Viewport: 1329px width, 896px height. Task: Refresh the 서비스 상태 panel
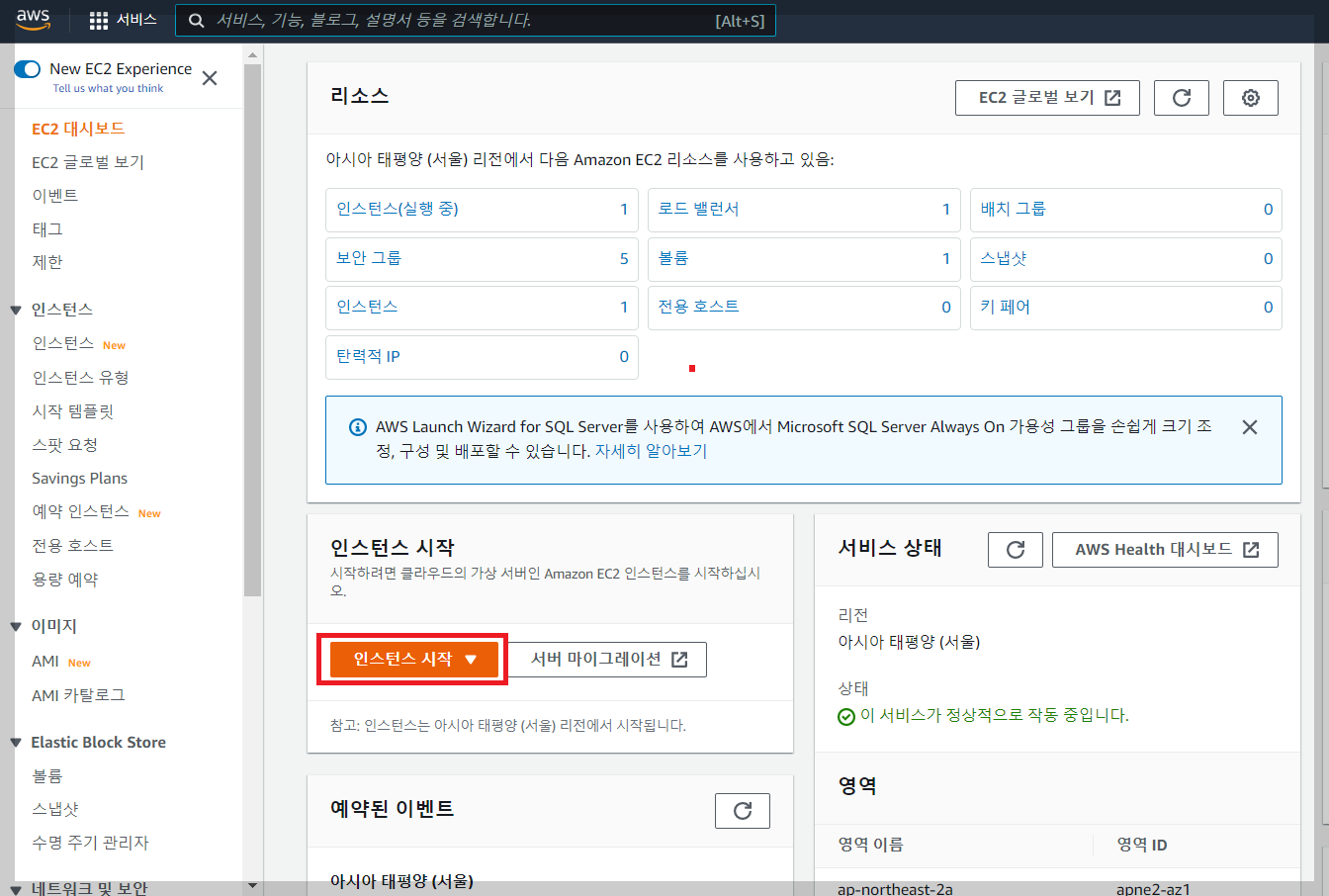click(1016, 550)
